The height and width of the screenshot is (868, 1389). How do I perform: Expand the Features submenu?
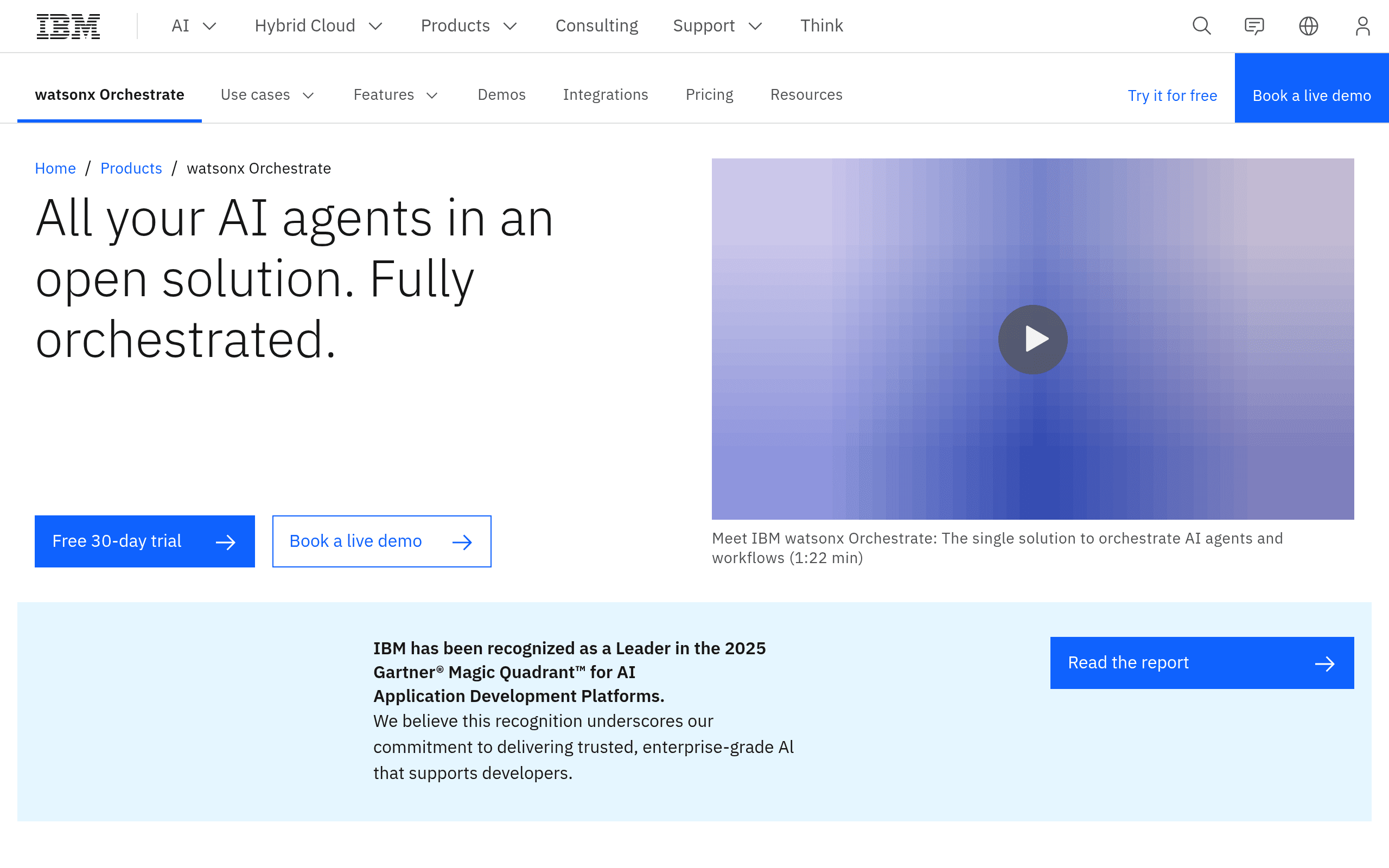pyautogui.click(x=396, y=95)
